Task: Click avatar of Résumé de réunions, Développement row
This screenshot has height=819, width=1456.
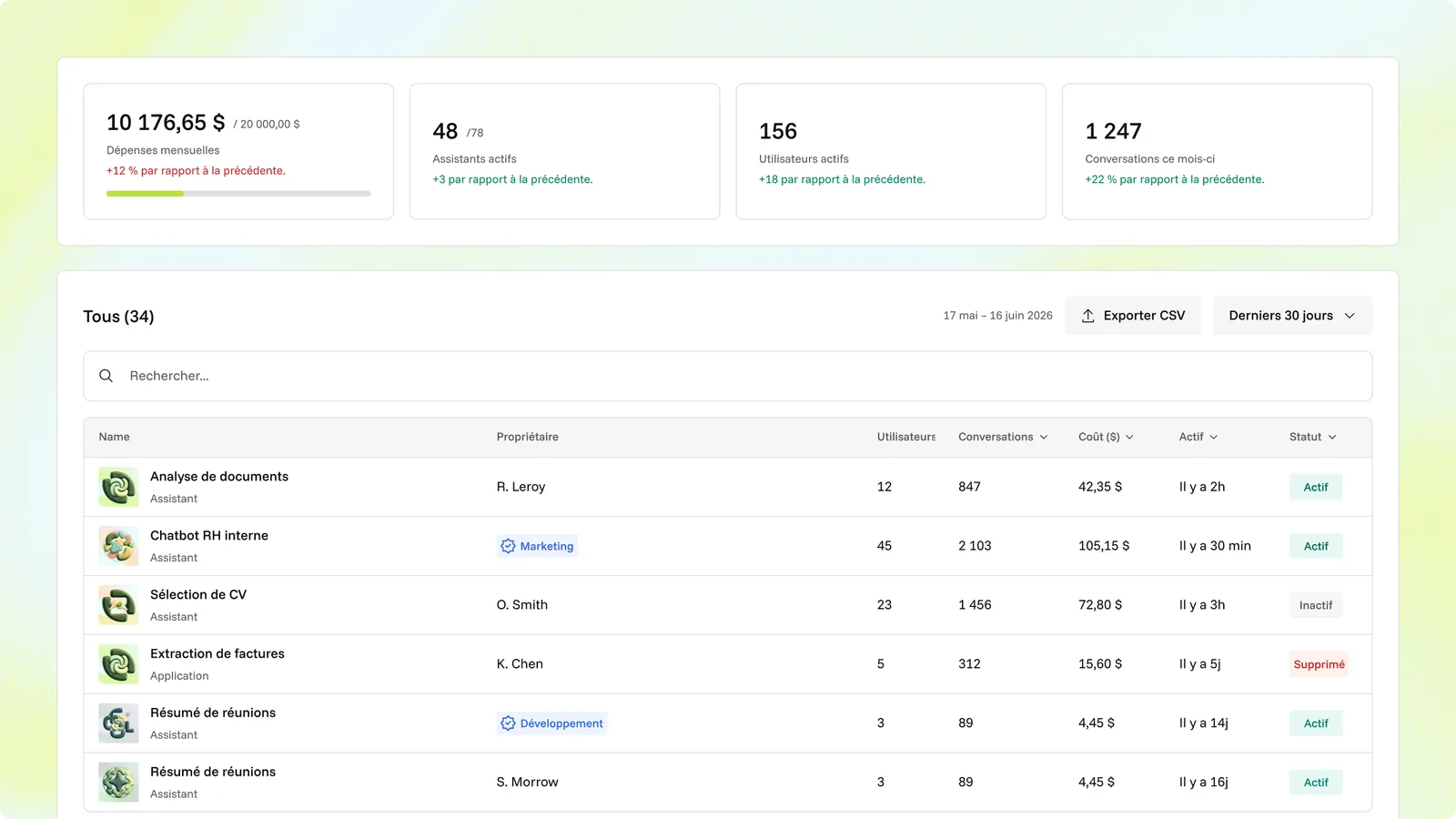Action: click(x=118, y=723)
